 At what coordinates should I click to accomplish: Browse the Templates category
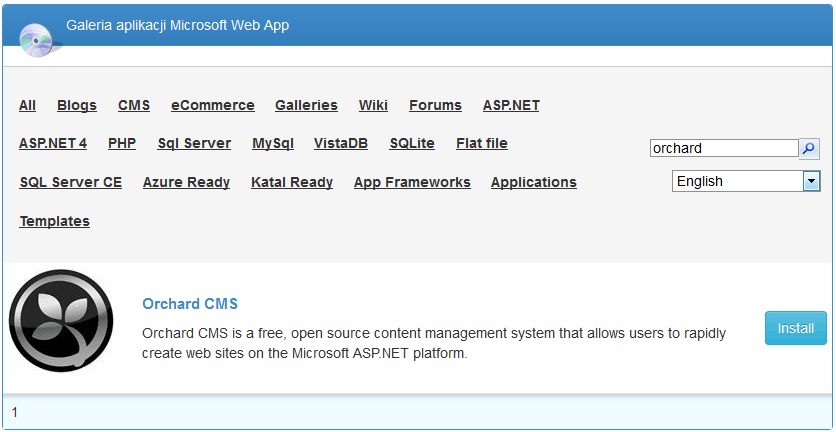(54, 221)
